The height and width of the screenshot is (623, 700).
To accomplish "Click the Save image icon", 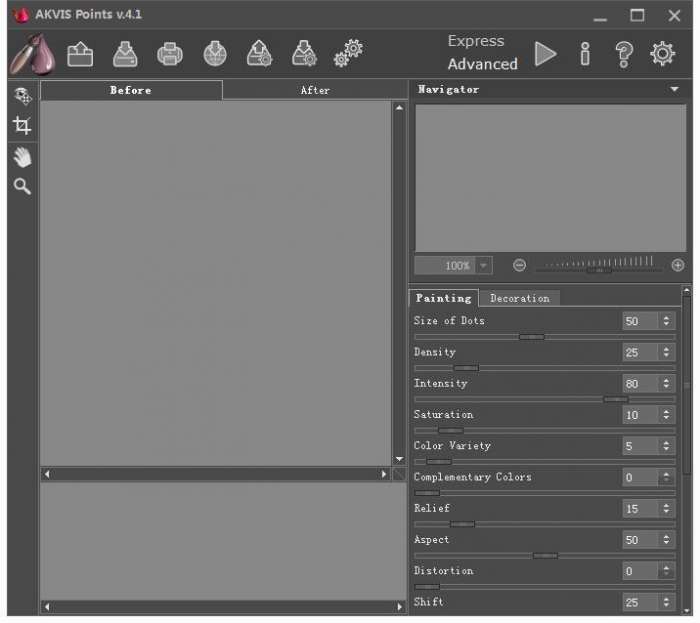I will point(125,54).
